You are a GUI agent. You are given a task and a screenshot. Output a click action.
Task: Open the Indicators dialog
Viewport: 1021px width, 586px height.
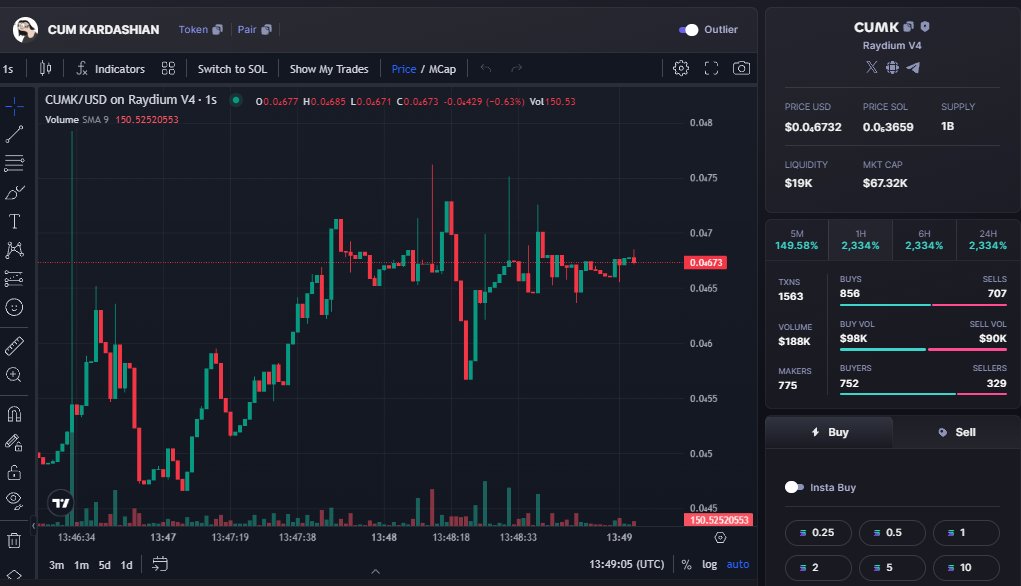point(110,68)
